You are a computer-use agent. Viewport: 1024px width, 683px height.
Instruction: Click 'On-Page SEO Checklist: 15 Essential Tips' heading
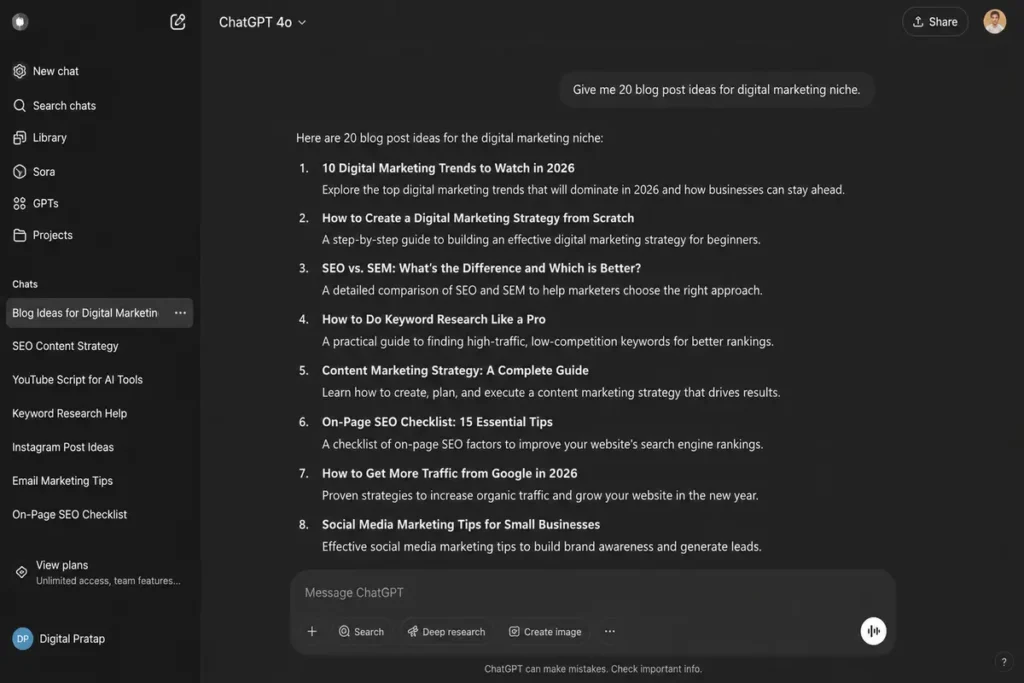pyautogui.click(x=437, y=422)
